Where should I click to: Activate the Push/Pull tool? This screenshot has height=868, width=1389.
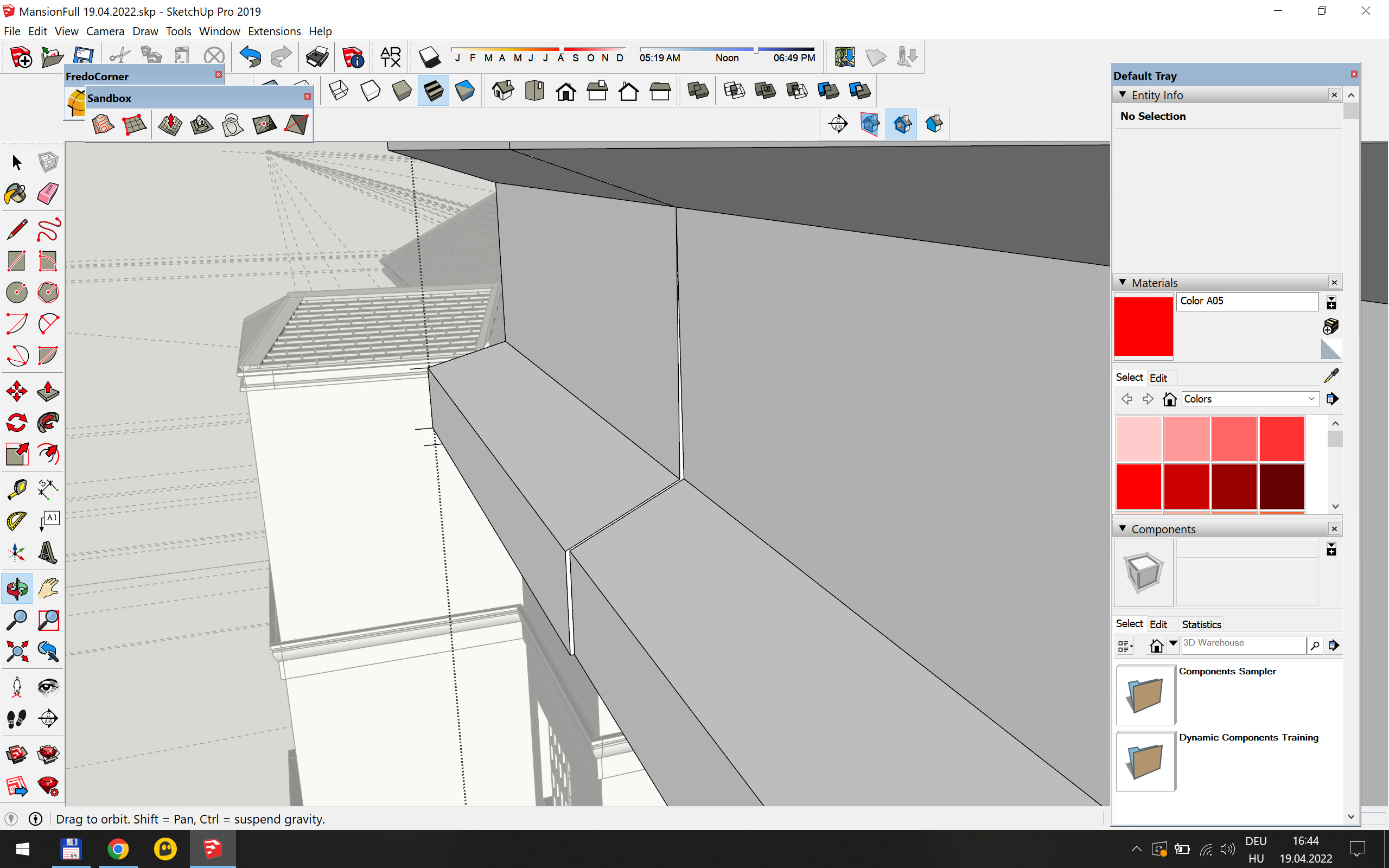pyautogui.click(x=48, y=392)
